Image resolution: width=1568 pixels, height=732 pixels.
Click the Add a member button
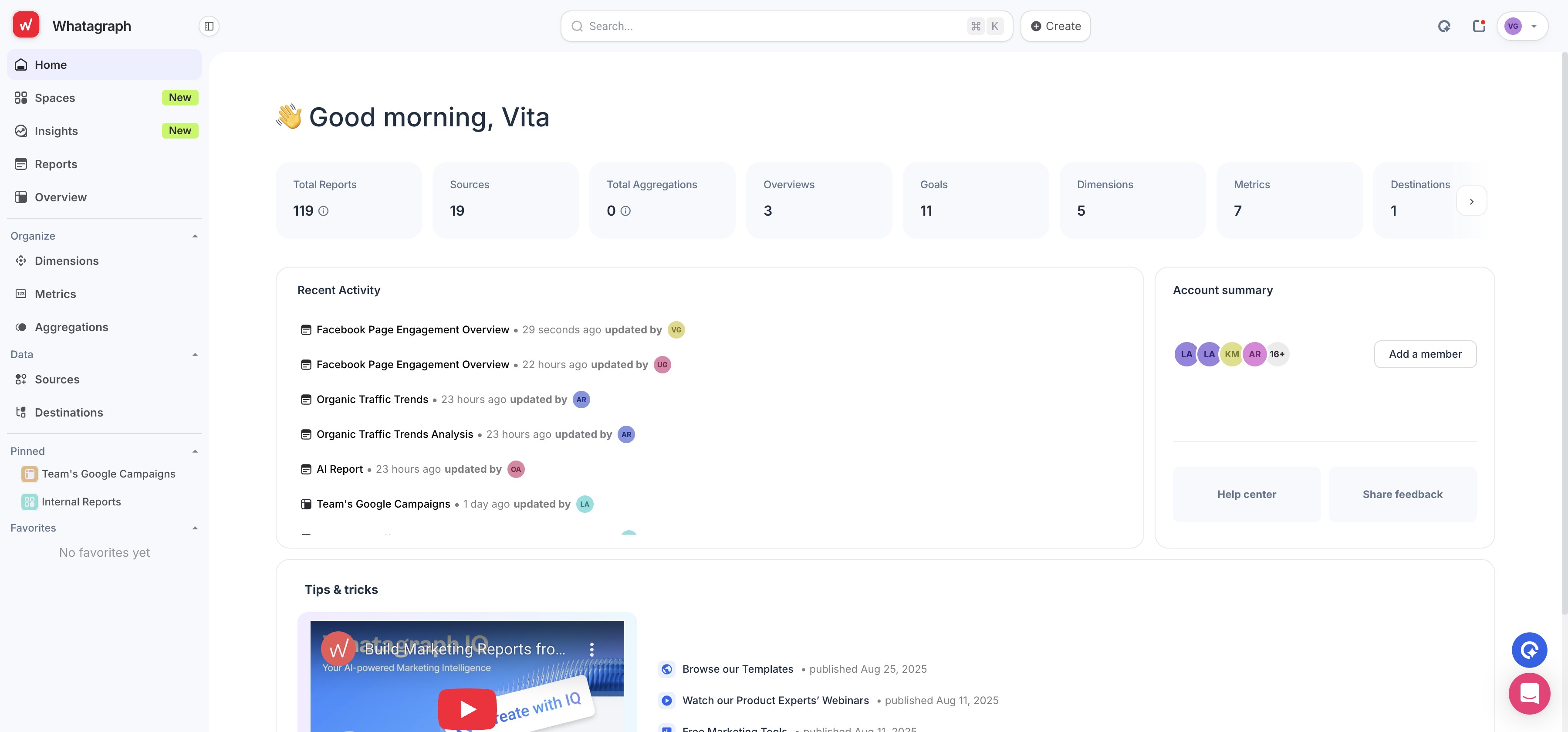1424,354
